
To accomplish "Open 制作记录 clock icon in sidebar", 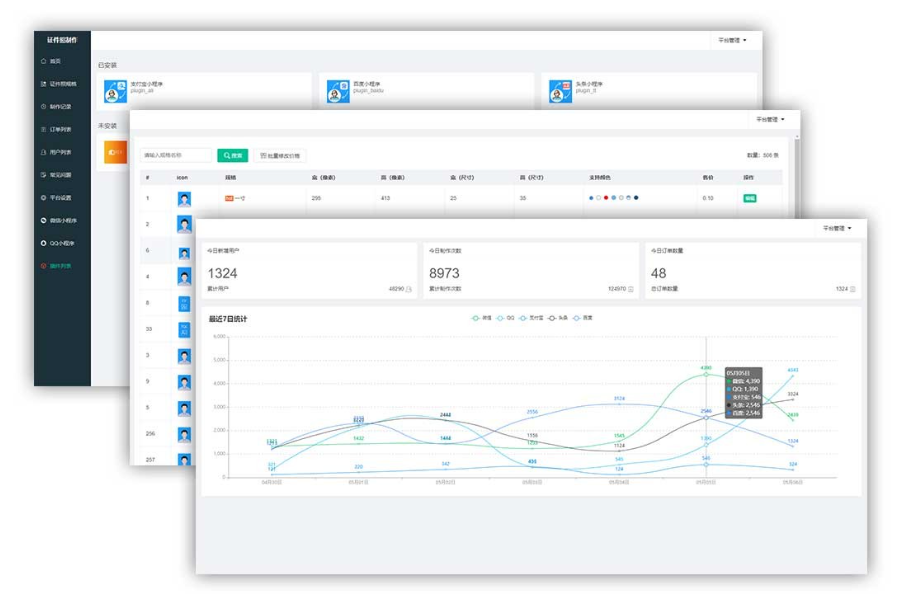I will click(x=43, y=106).
